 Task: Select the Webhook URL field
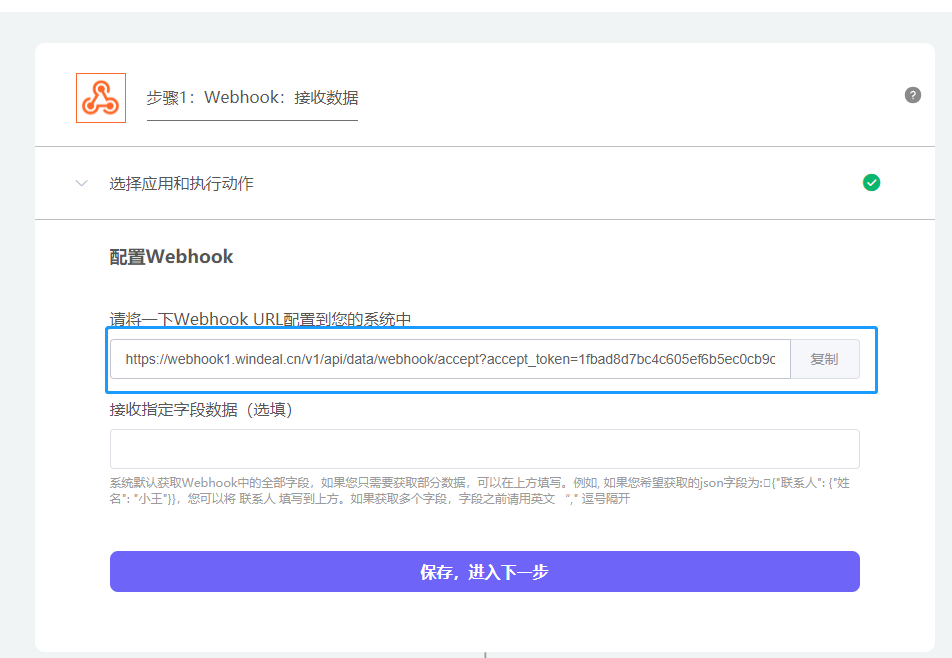coord(450,359)
